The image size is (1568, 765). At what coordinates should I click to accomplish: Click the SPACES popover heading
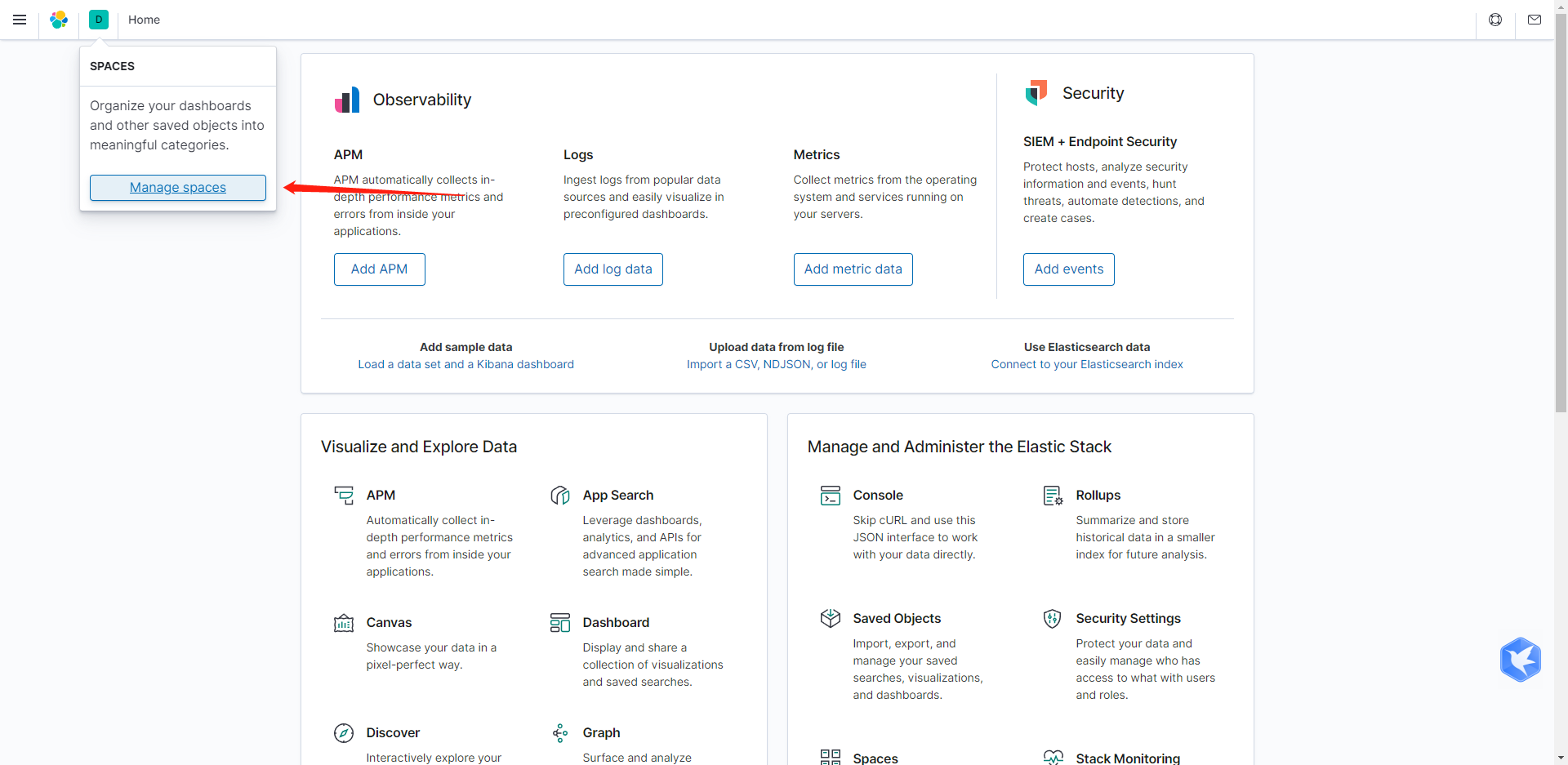tap(112, 66)
